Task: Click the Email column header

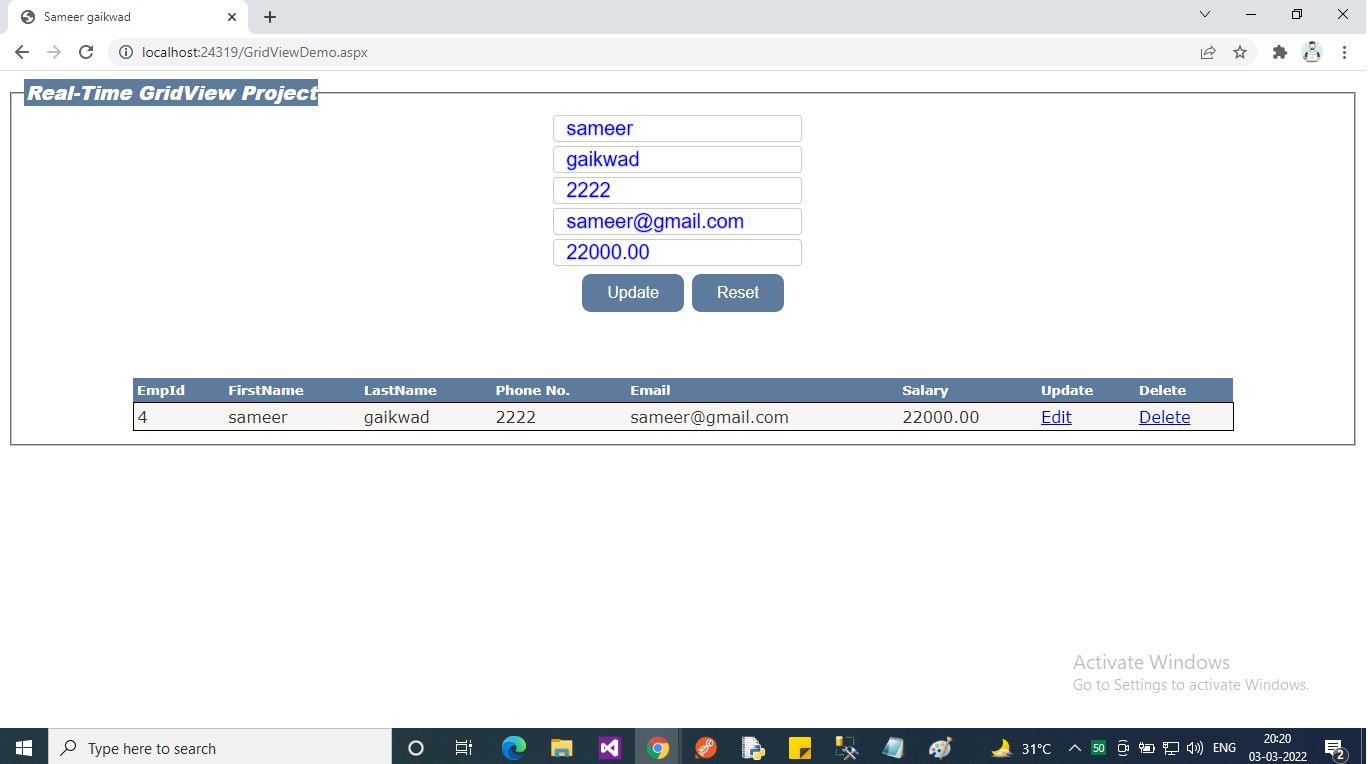Action: click(650, 390)
